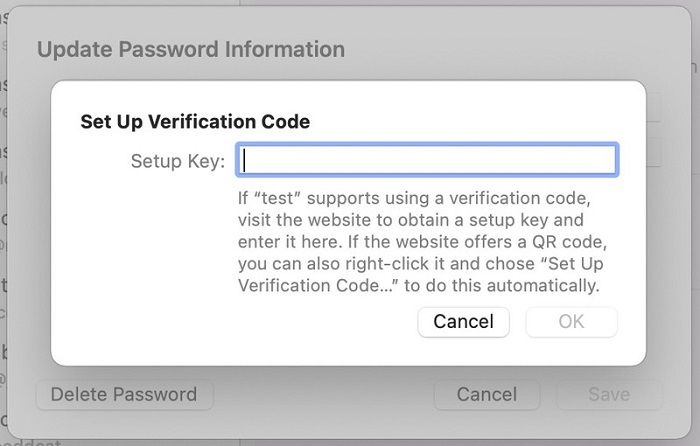Click the blinking text cursor in Setup Key
The image size is (700, 446).
[x=245, y=161]
